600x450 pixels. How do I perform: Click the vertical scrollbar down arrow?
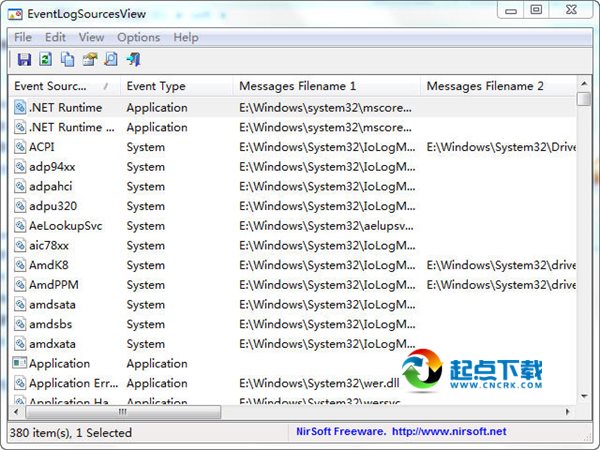point(584,396)
